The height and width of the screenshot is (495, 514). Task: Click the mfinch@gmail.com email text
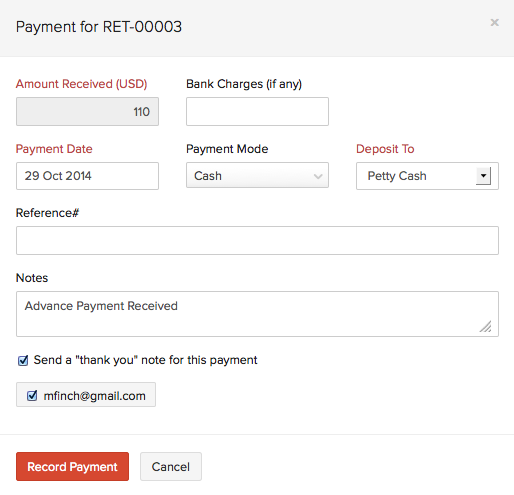pos(95,396)
